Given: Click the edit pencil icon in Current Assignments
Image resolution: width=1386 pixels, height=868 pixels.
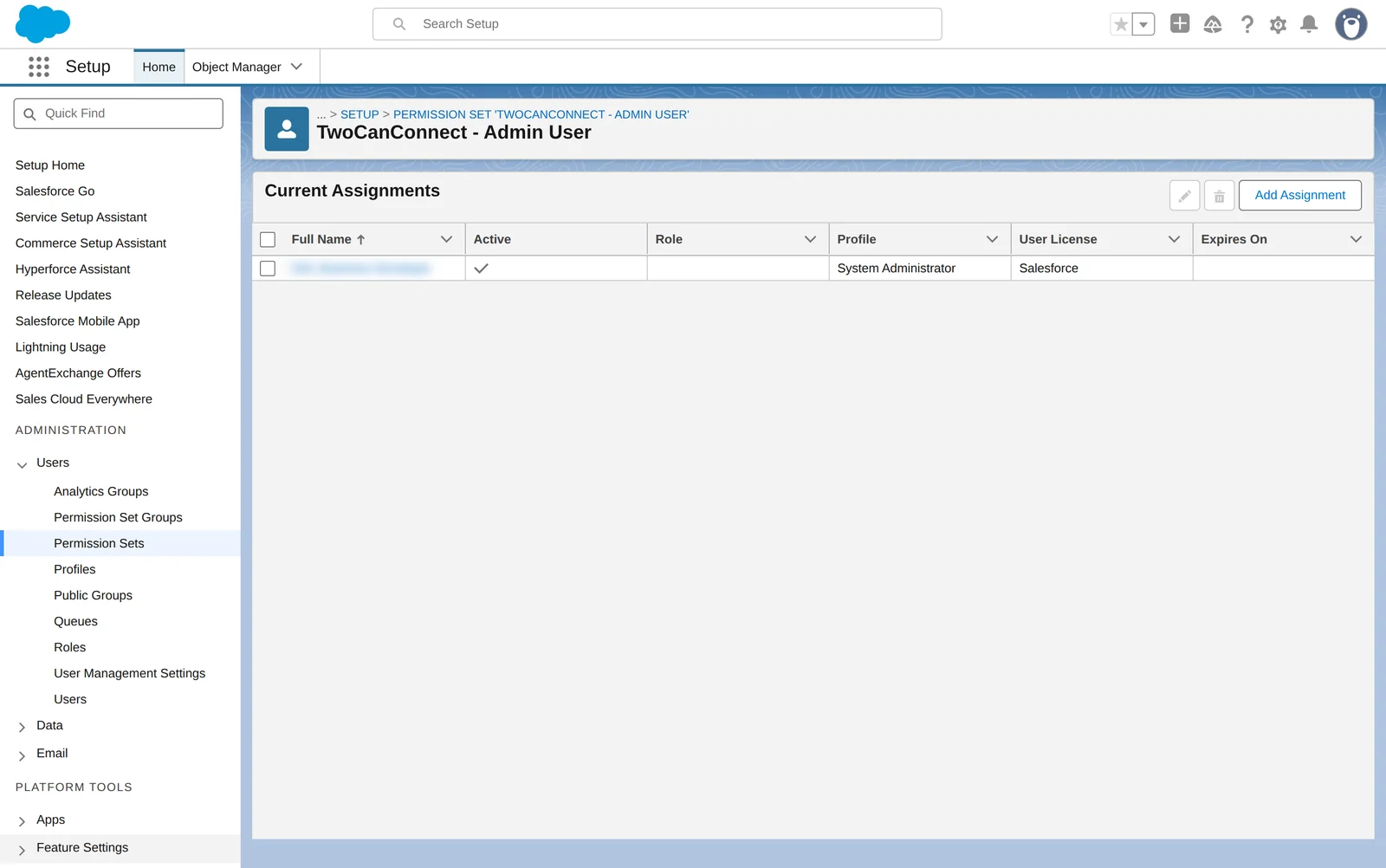Looking at the screenshot, I should click(1184, 196).
